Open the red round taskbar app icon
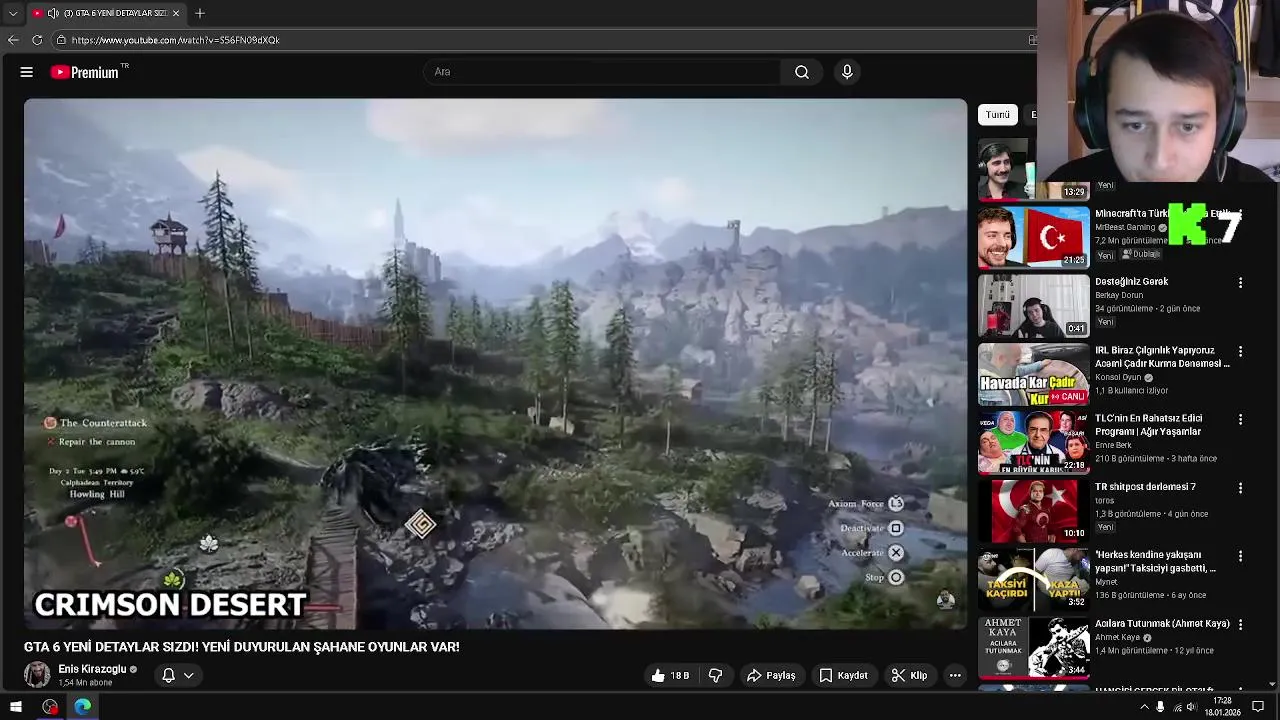1280x720 pixels. [50, 707]
